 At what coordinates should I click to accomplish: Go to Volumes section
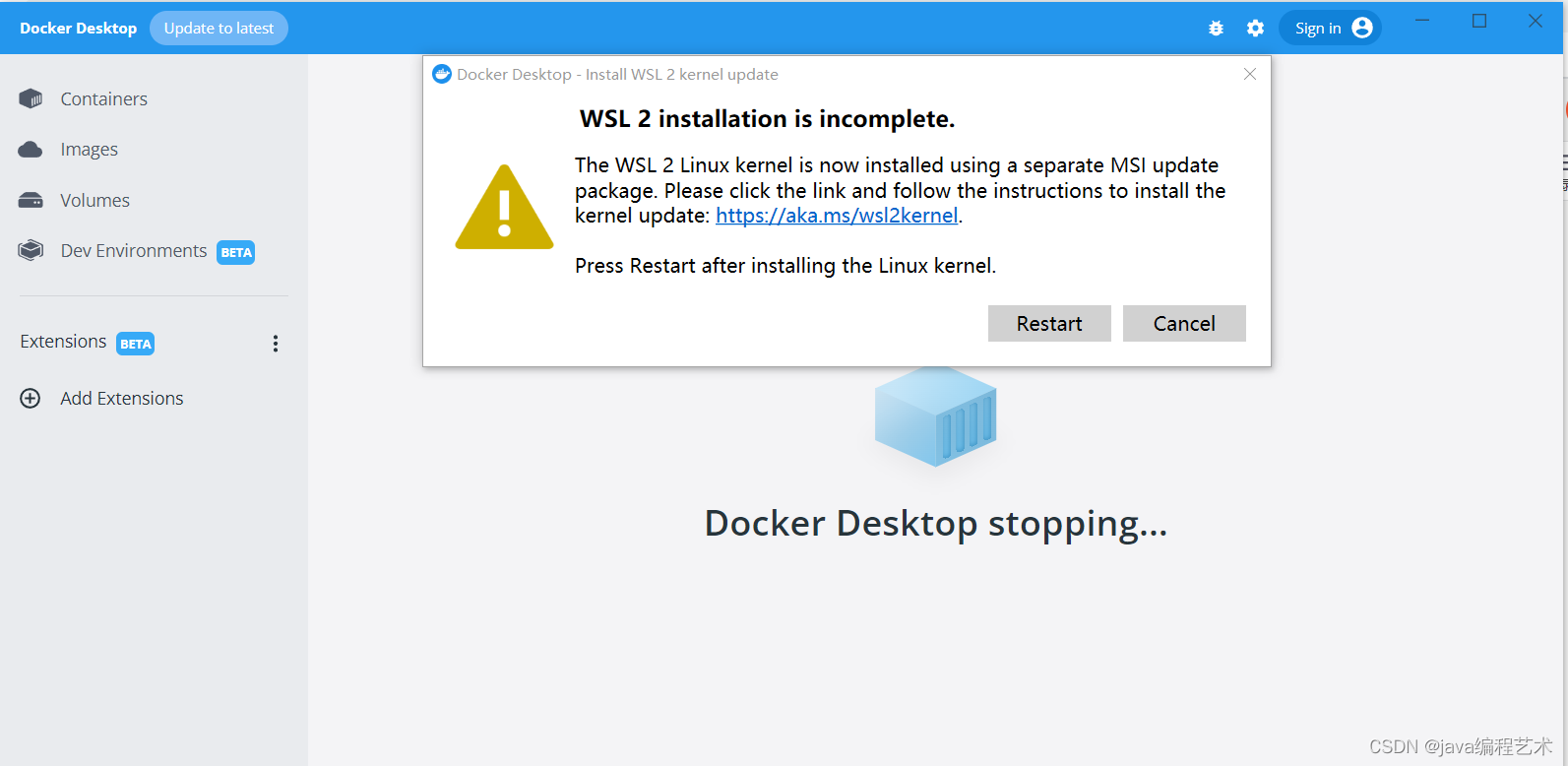(94, 201)
